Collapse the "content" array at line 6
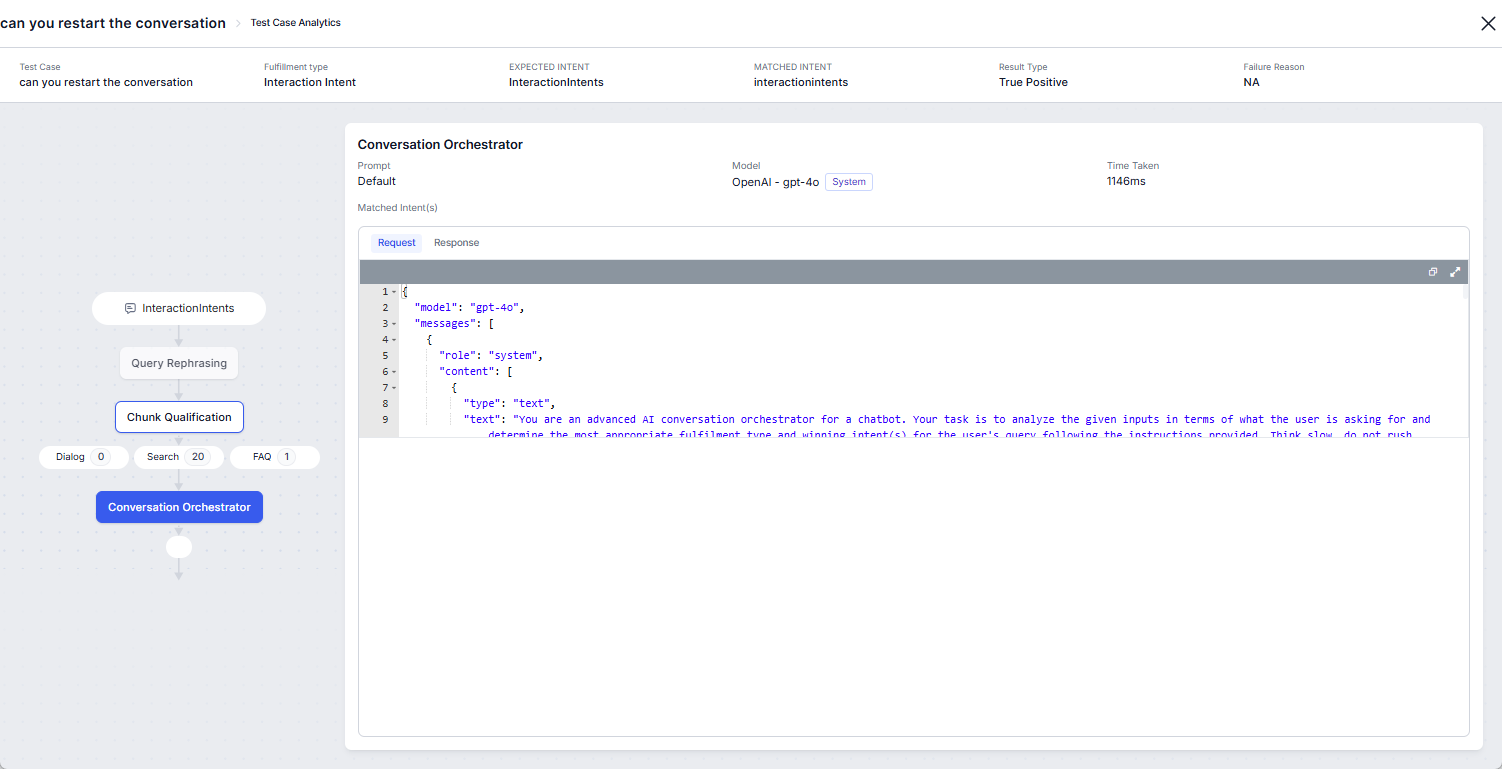The image size is (1502, 769). (x=395, y=372)
